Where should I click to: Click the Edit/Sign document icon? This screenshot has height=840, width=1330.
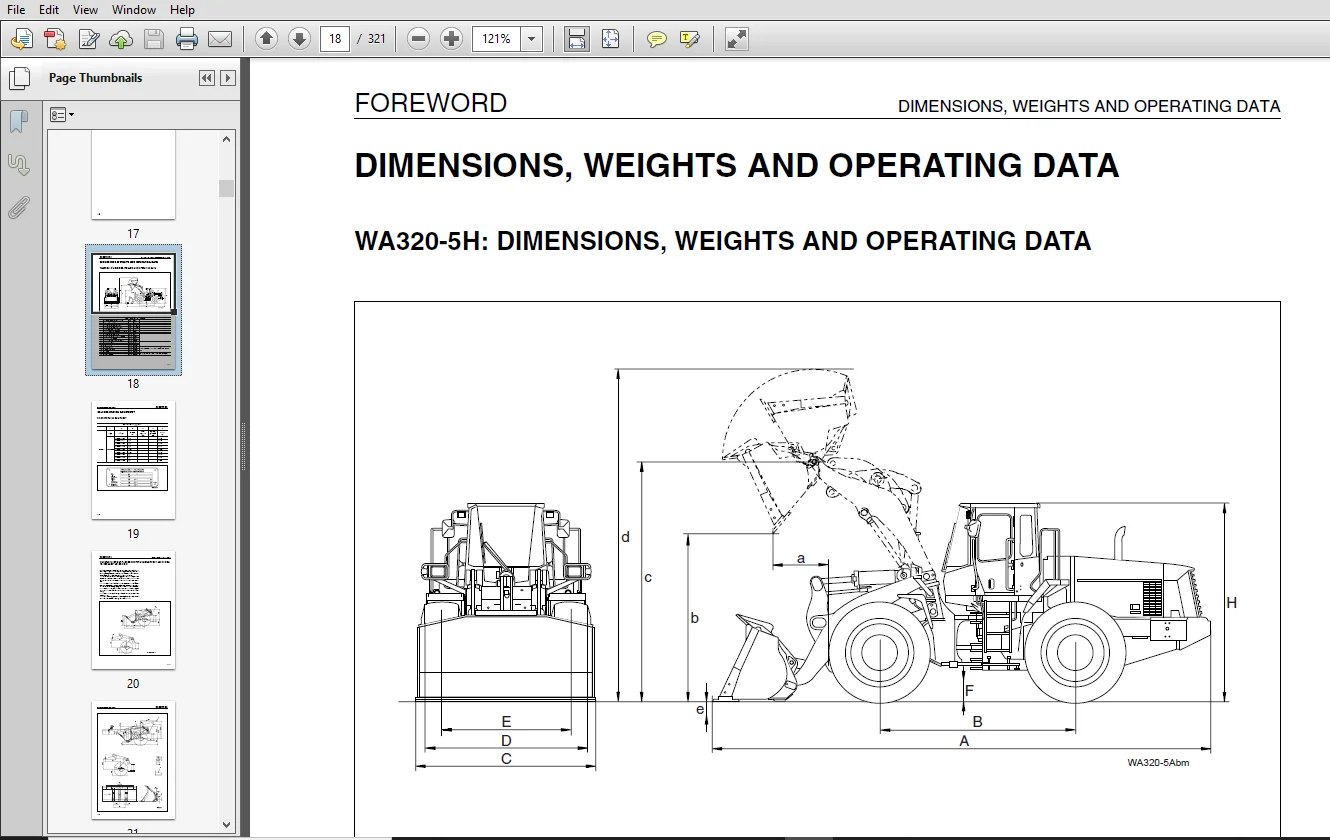click(x=88, y=39)
